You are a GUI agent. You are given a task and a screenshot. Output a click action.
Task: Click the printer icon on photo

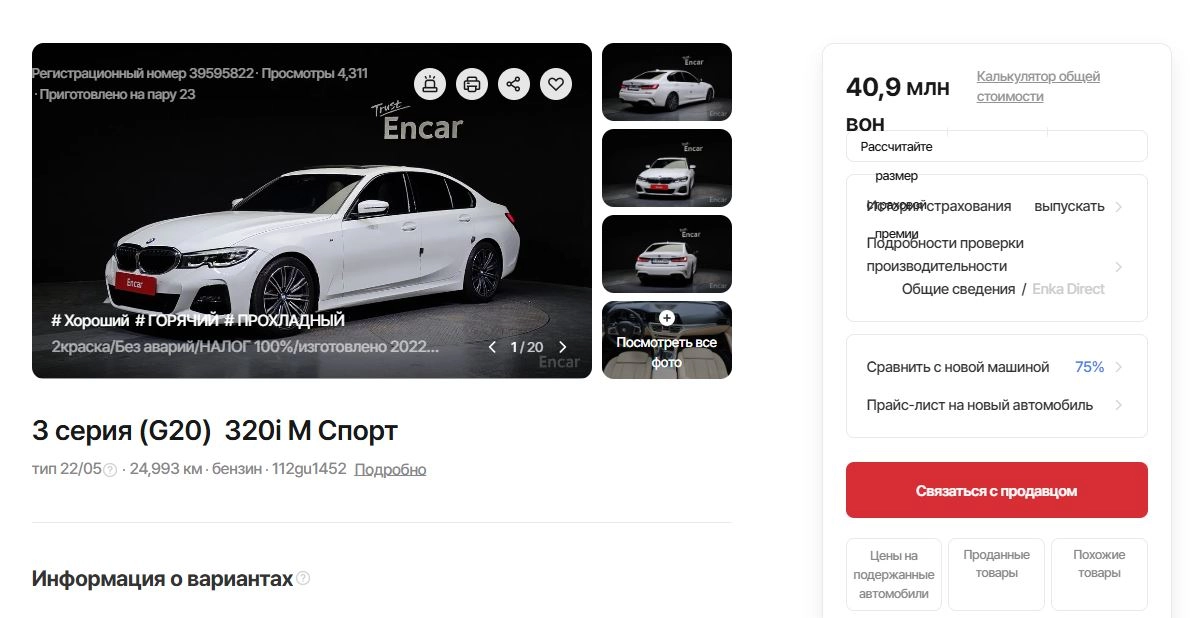click(471, 84)
